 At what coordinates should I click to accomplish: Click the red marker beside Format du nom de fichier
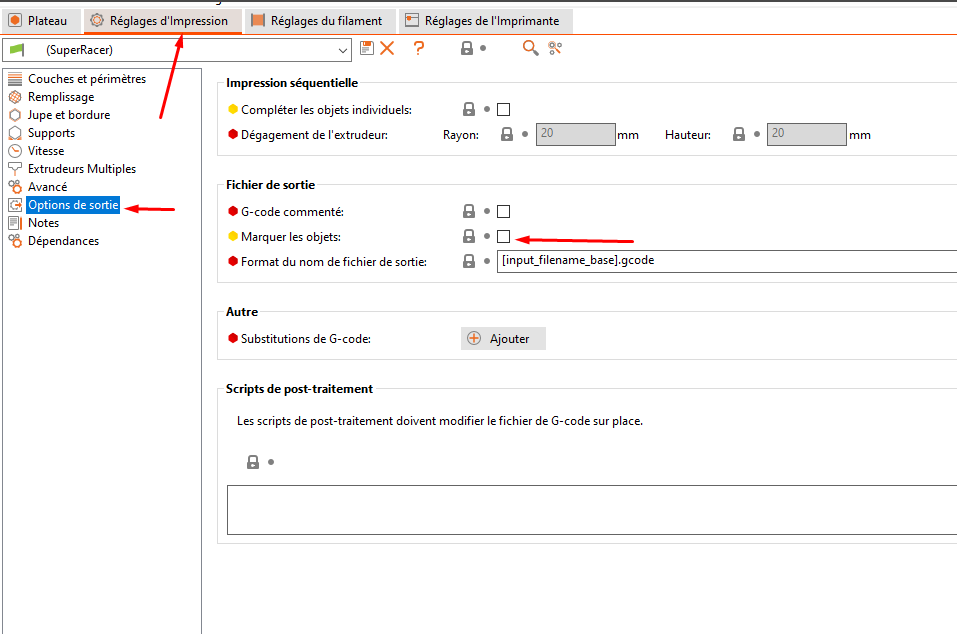point(233,261)
